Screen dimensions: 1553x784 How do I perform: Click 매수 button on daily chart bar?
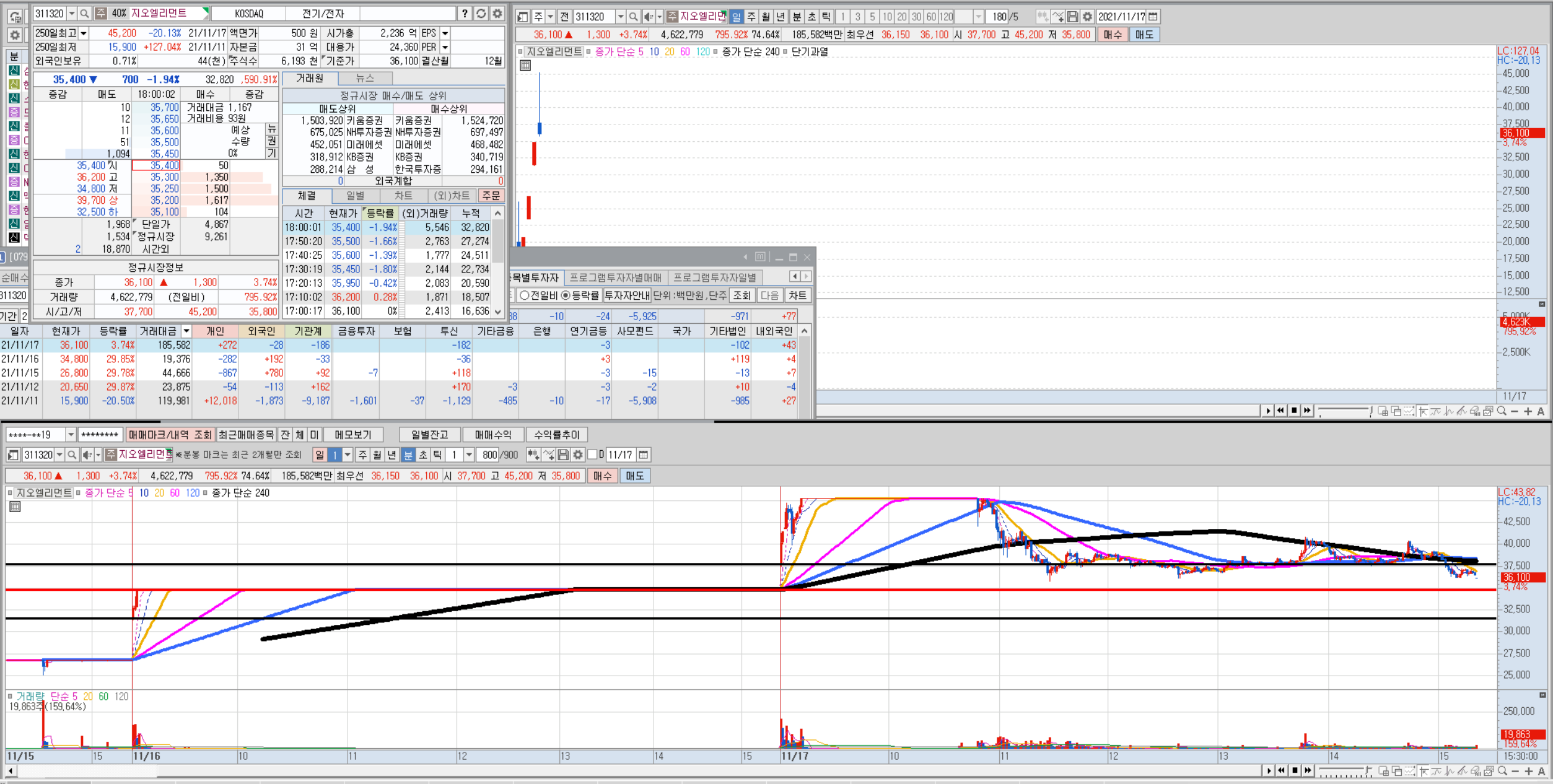pyautogui.click(x=1113, y=35)
